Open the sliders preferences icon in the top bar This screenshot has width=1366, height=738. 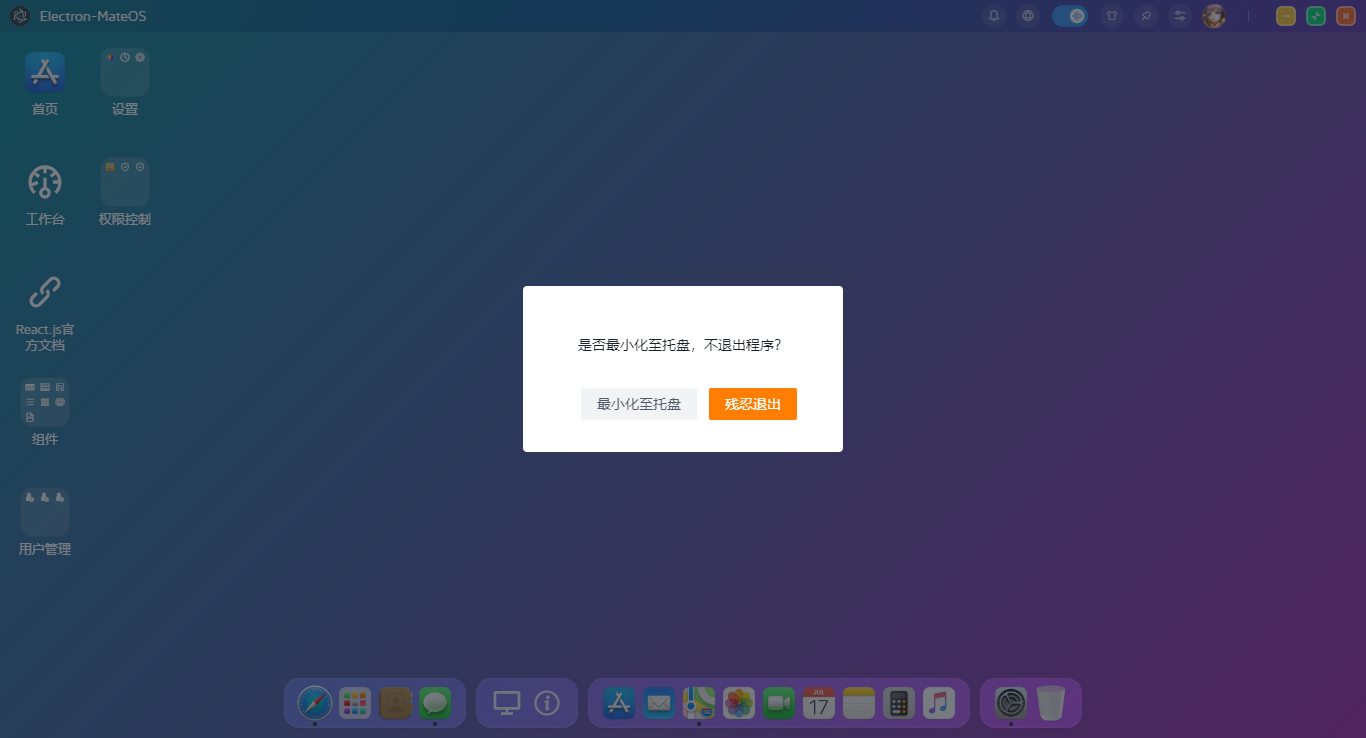coord(1179,16)
